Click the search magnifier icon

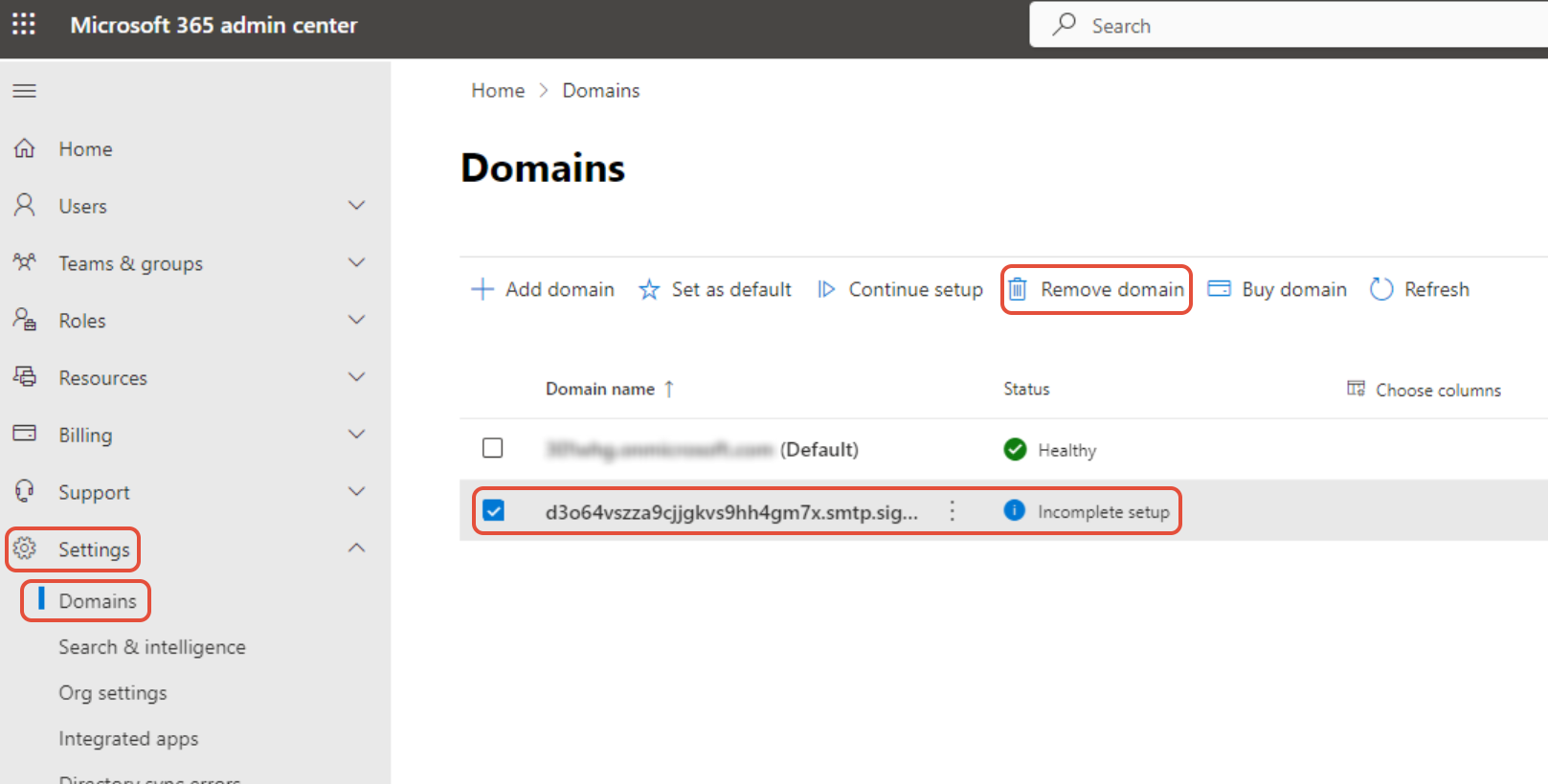[1065, 24]
